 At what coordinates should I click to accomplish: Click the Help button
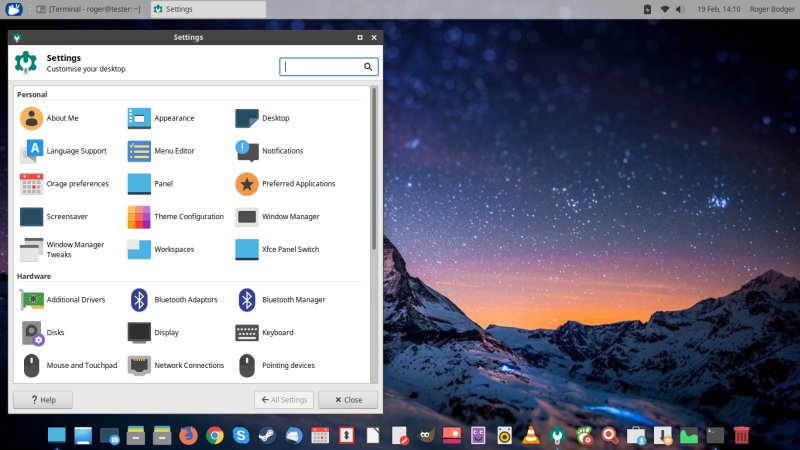click(x=42, y=399)
